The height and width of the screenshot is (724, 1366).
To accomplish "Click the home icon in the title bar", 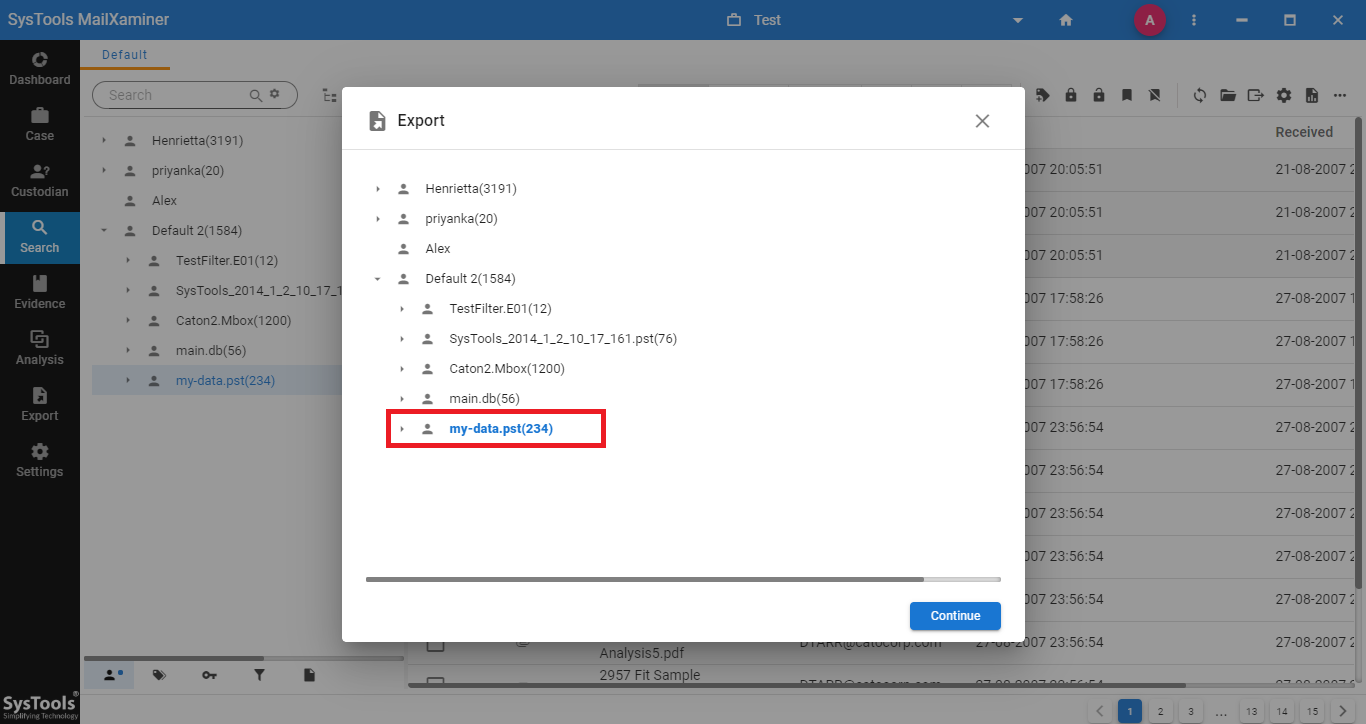I will (x=1066, y=20).
